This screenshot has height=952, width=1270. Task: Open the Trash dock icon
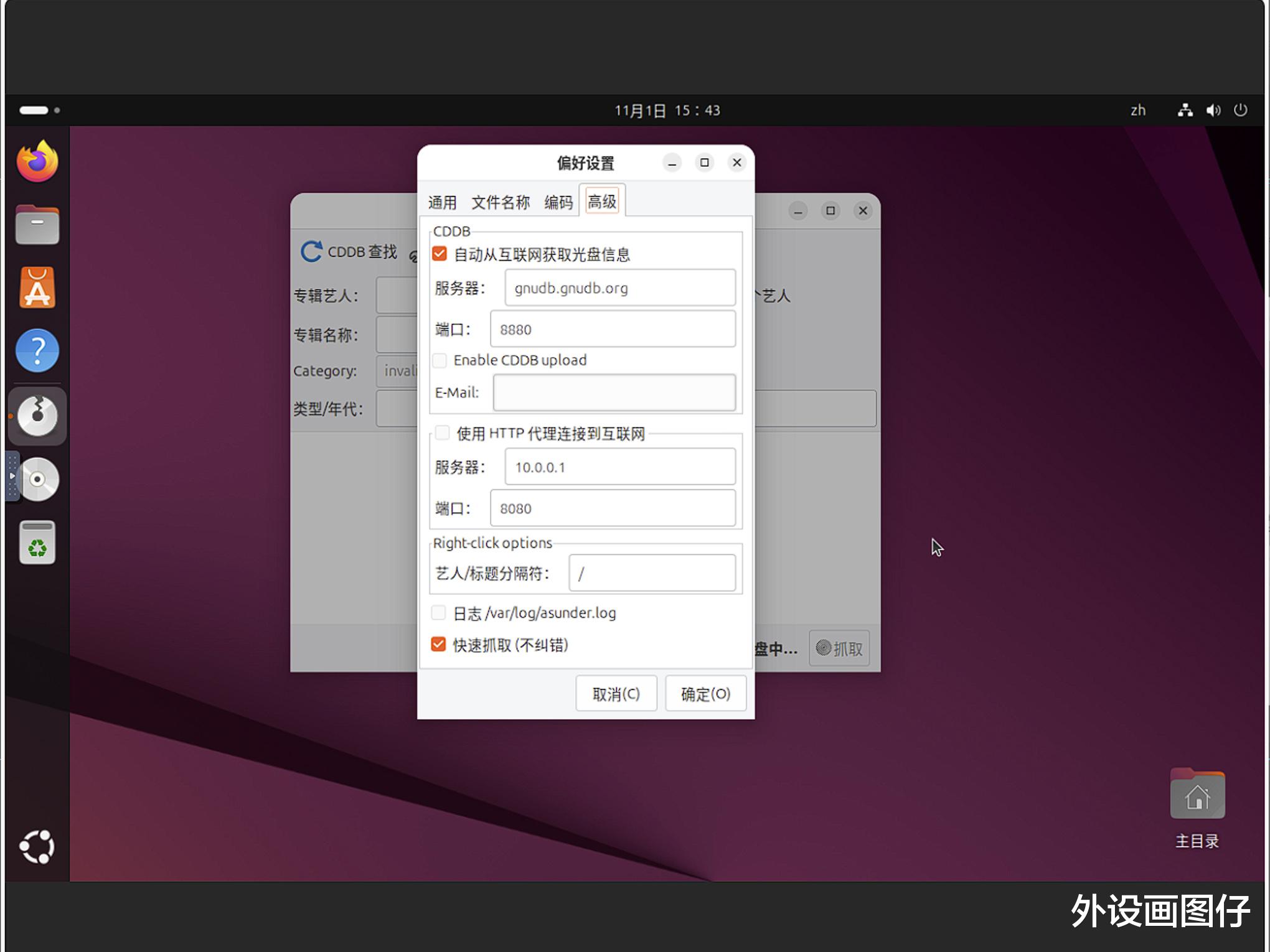37,543
